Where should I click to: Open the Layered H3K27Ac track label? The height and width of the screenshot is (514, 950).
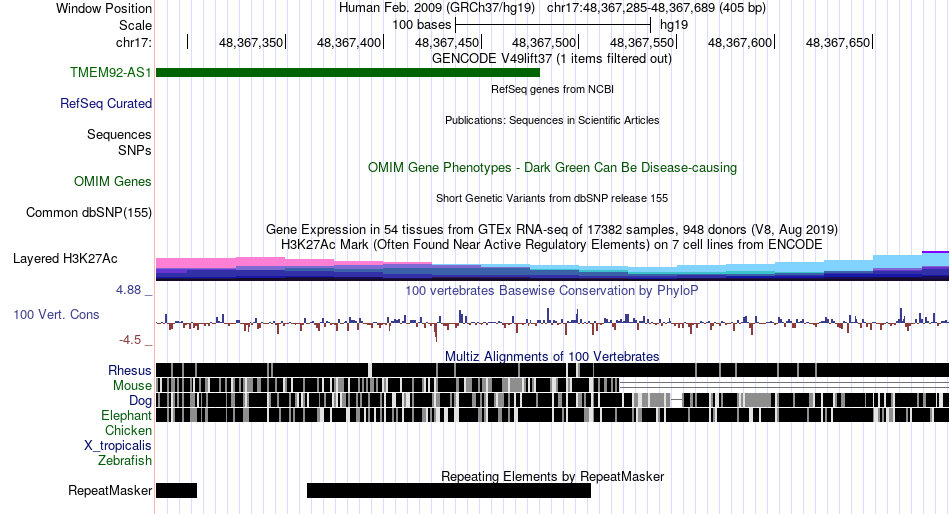tap(65, 259)
